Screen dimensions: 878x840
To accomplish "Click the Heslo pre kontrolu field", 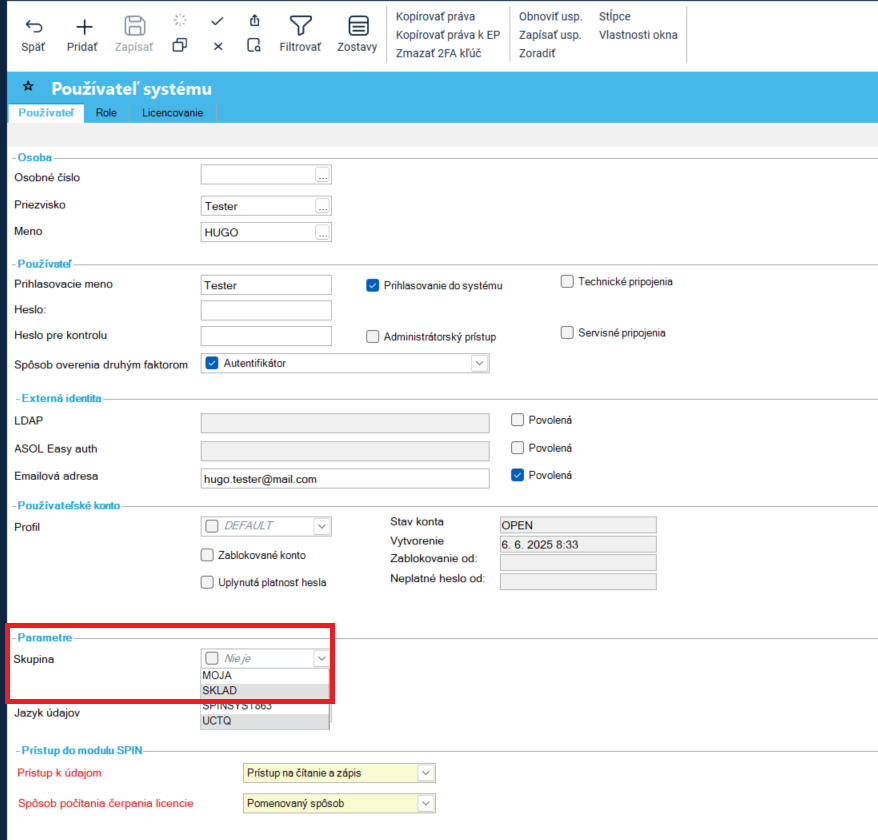I will pyautogui.click(x=266, y=336).
